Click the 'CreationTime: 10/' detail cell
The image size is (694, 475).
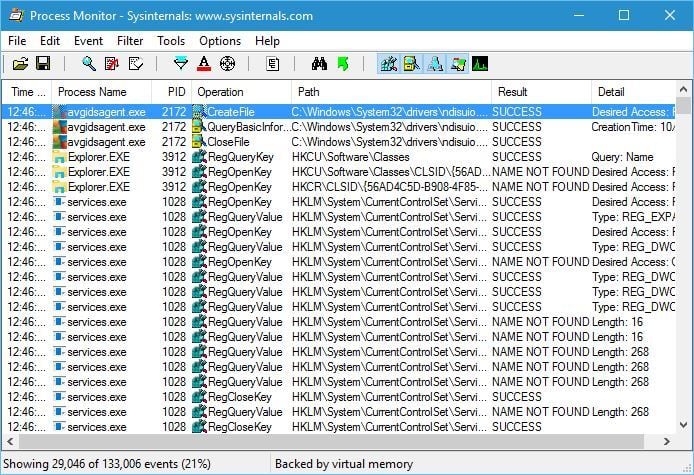click(x=633, y=127)
